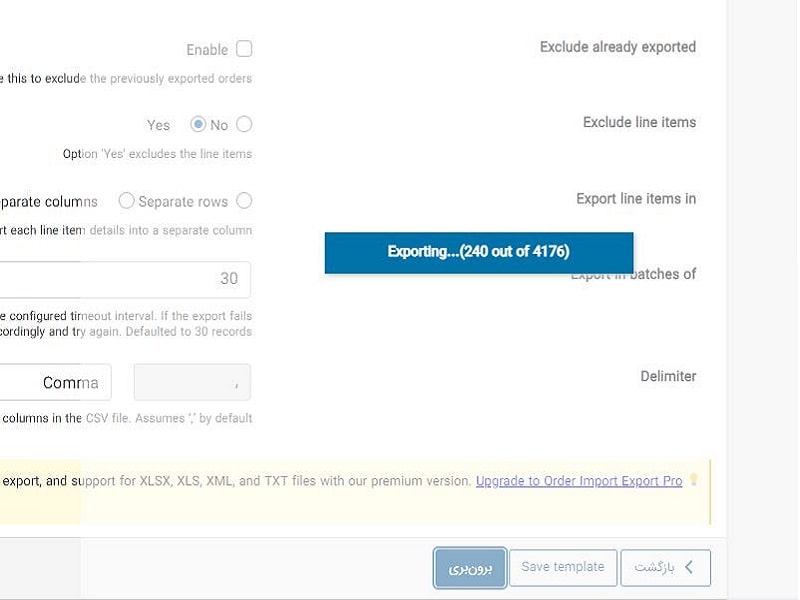Open the Upgrade to Order Import Export Pro link
The height and width of the screenshot is (600, 800).
pyautogui.click(x=579, y=481)
